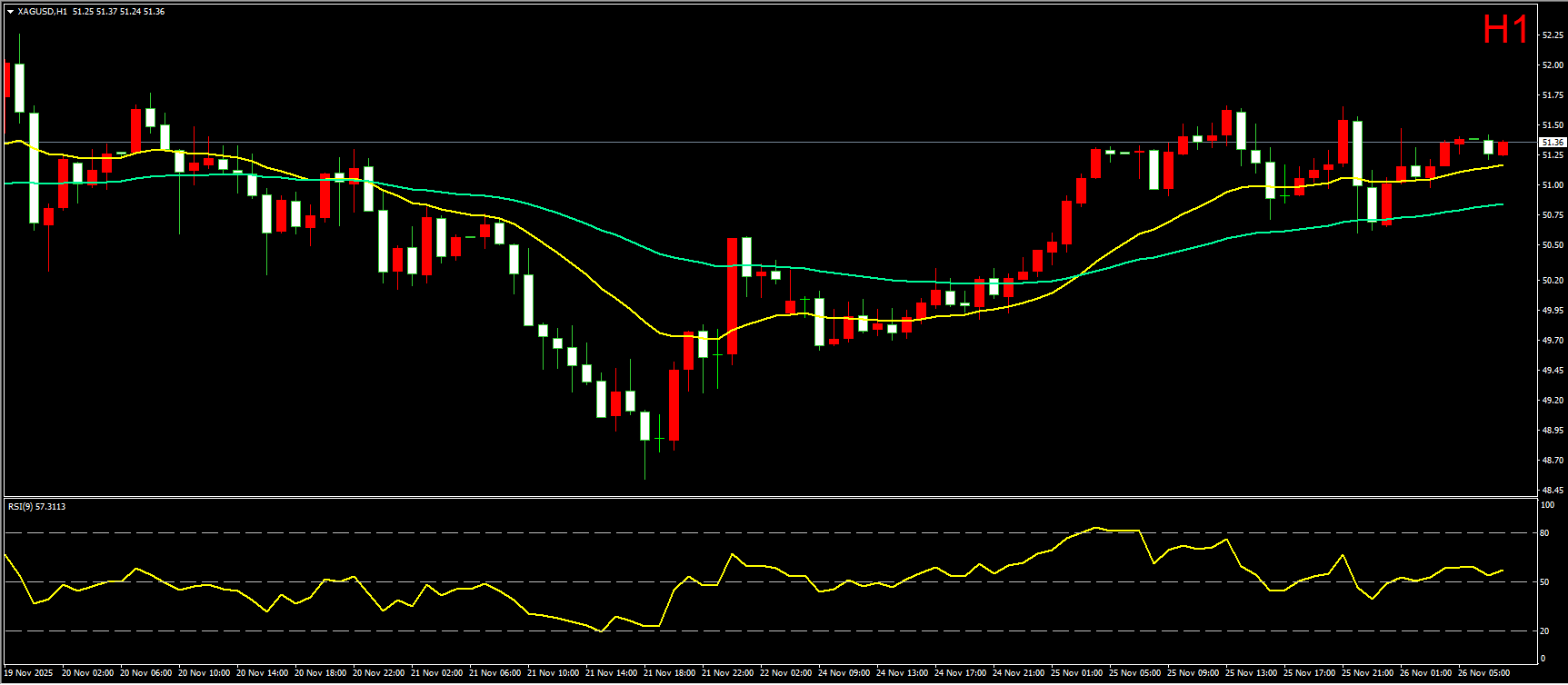Open the chart dropdown arrow beside XAGUSD,H1

click(10, 12)
